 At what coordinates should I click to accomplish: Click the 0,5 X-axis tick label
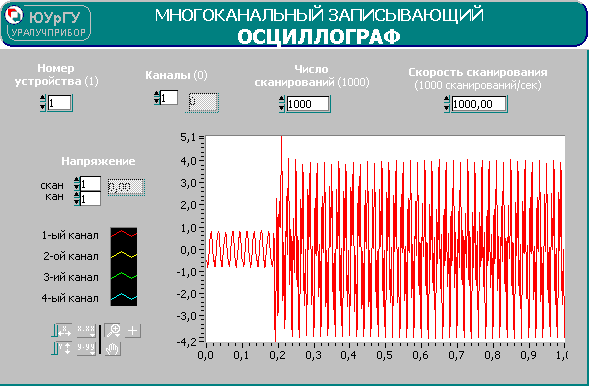click(384, 355)
